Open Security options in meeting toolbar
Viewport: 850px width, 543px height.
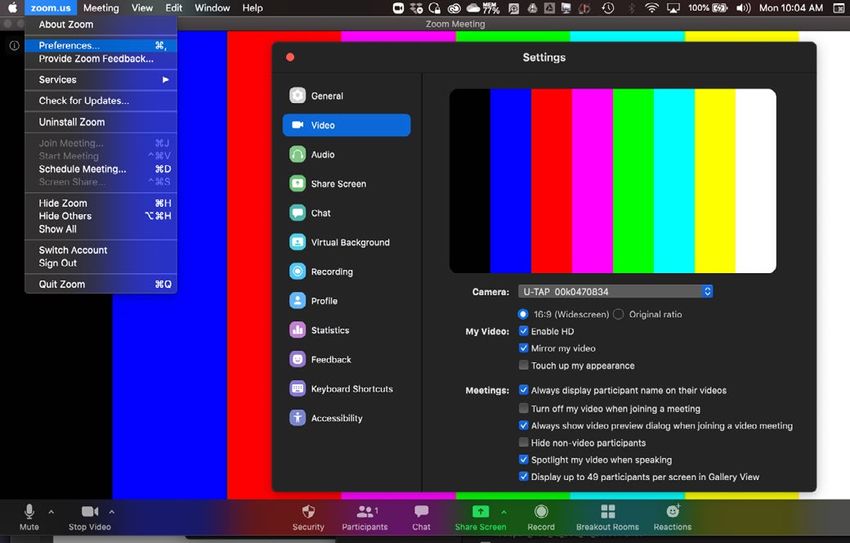tap(308, 517)
